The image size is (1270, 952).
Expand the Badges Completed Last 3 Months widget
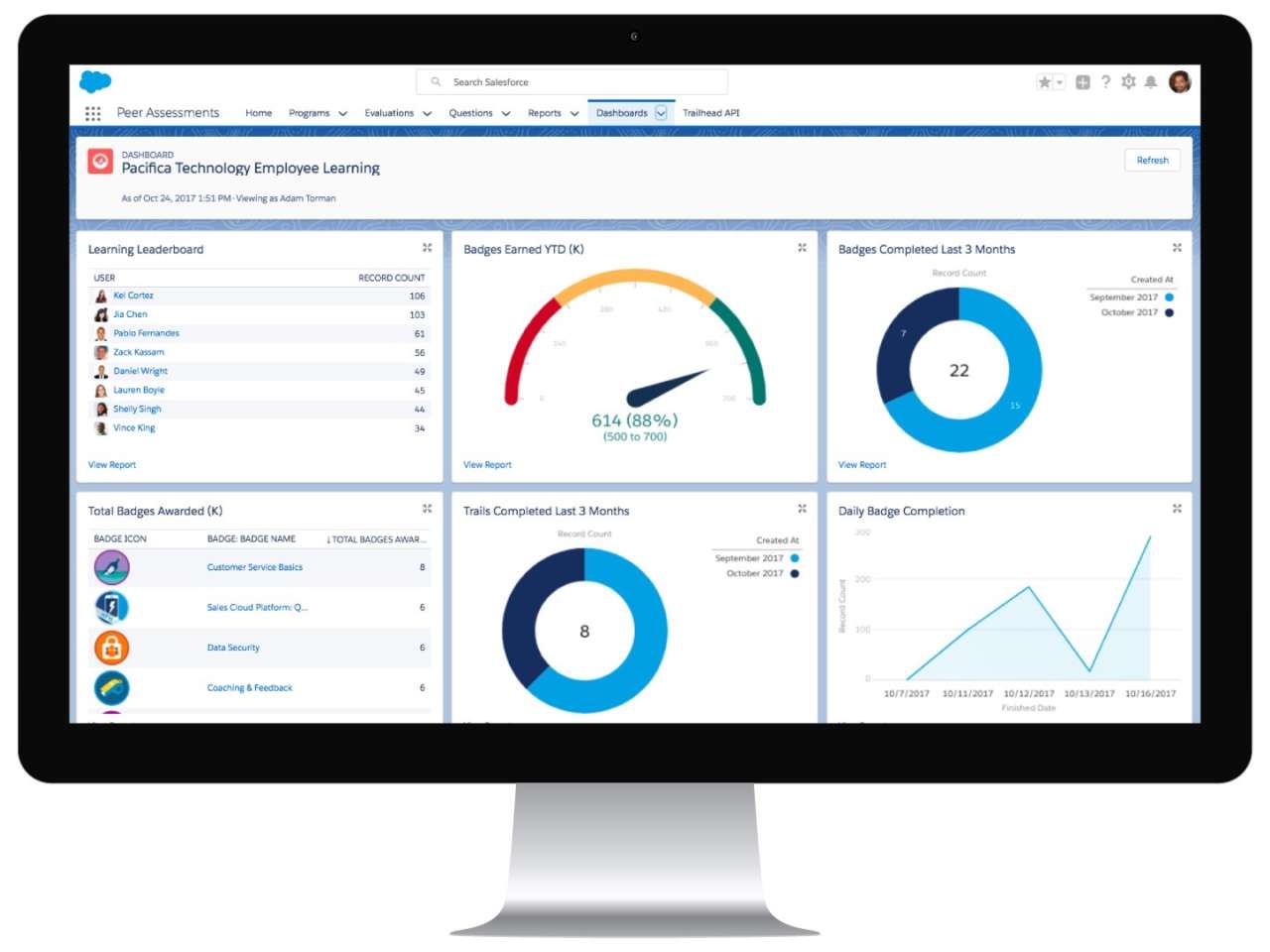(x=1177, y=248)
